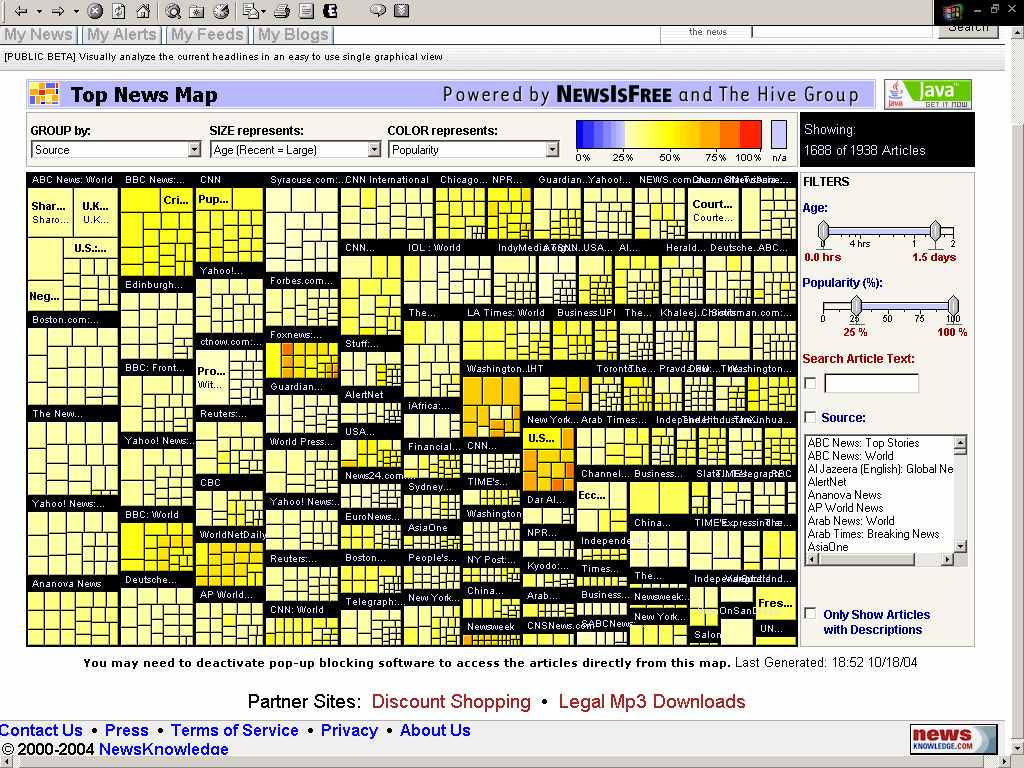This screenshot has width=1024, height=768.
Task: Click the Age slider minimum handle
Action: point(824,232)
